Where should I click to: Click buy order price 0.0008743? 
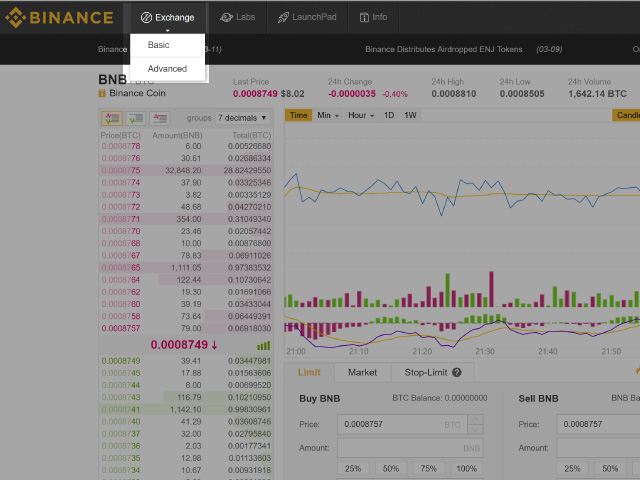(x=121, y=397)
